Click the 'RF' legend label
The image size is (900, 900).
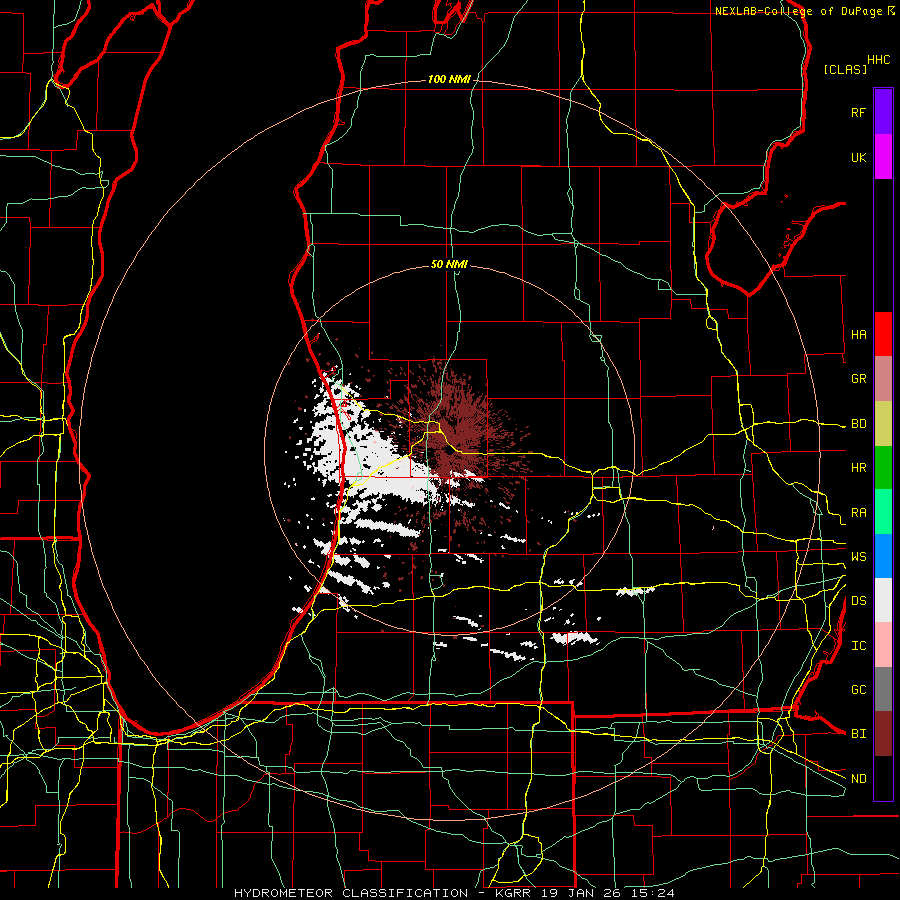point(858,112)
